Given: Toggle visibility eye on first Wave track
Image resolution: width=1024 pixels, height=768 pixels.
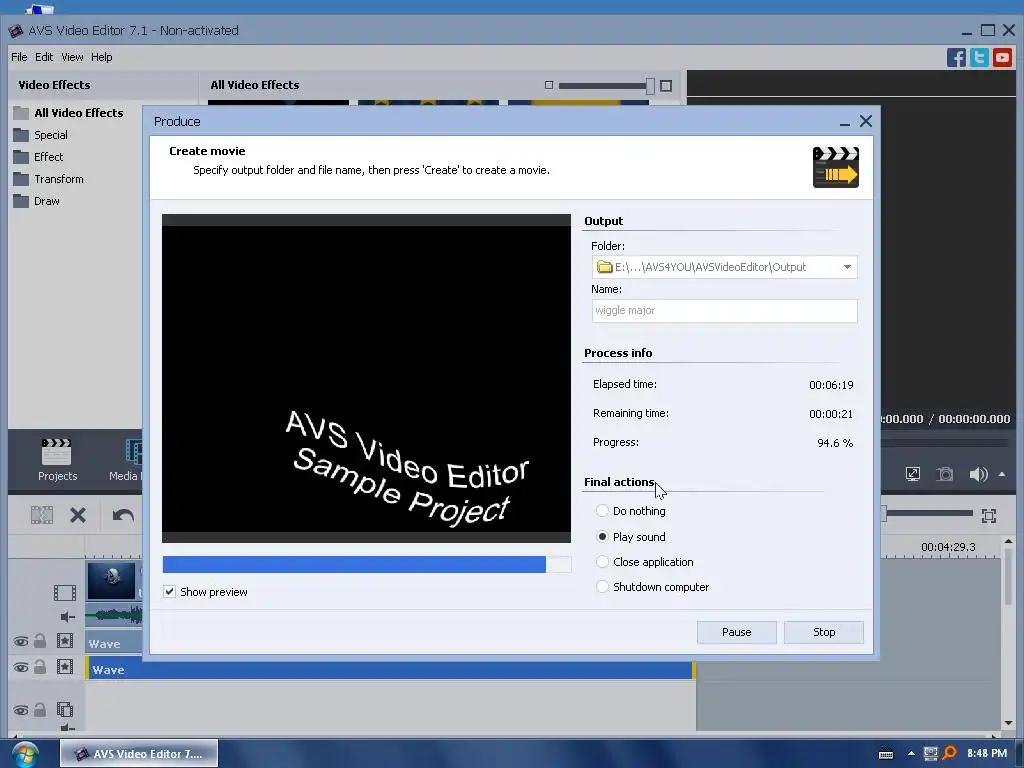Looking at the screenshot, I should 21,641.
